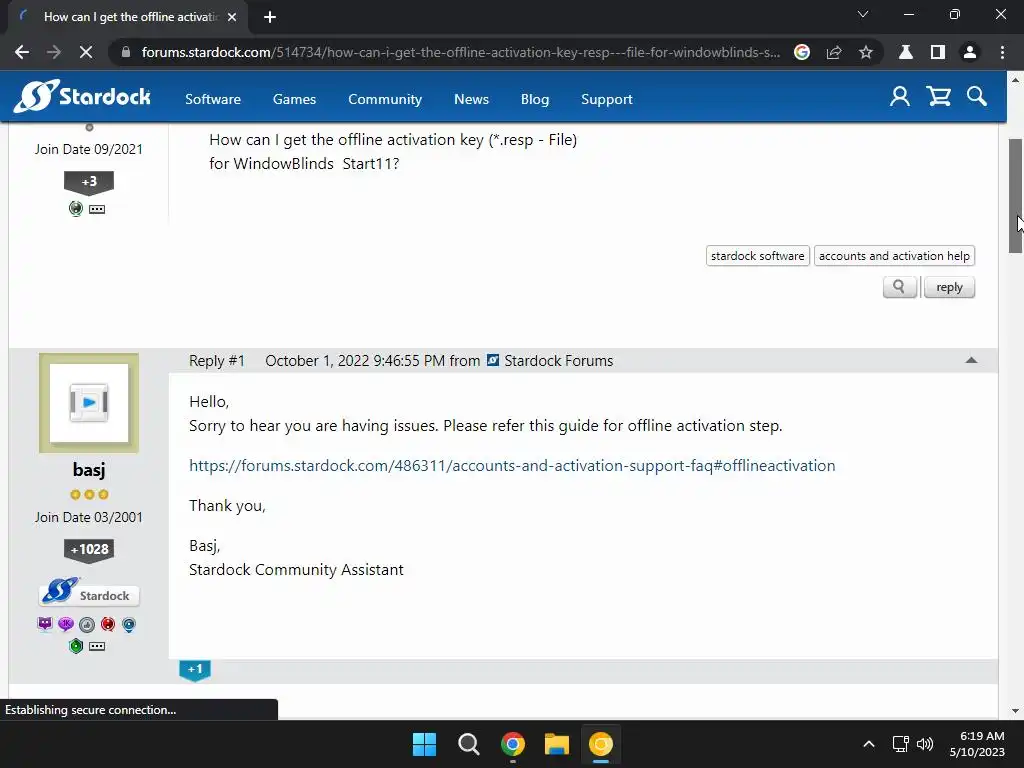Click the scrollbar down arrow
1024x768 pixels.
click(1016, 711)
